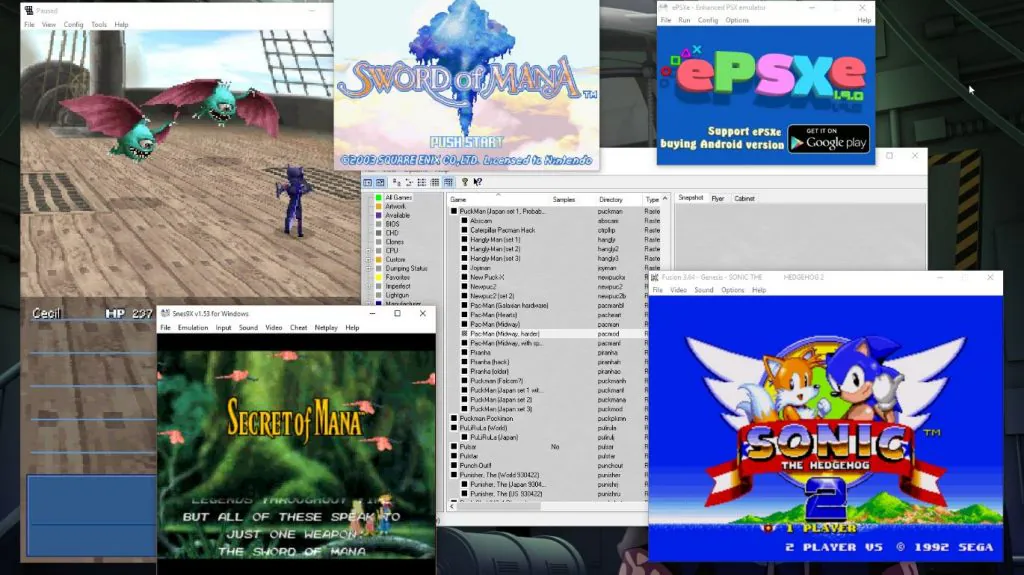
Task: Select the Lightgun folder icon
Action: click(378, 295)
